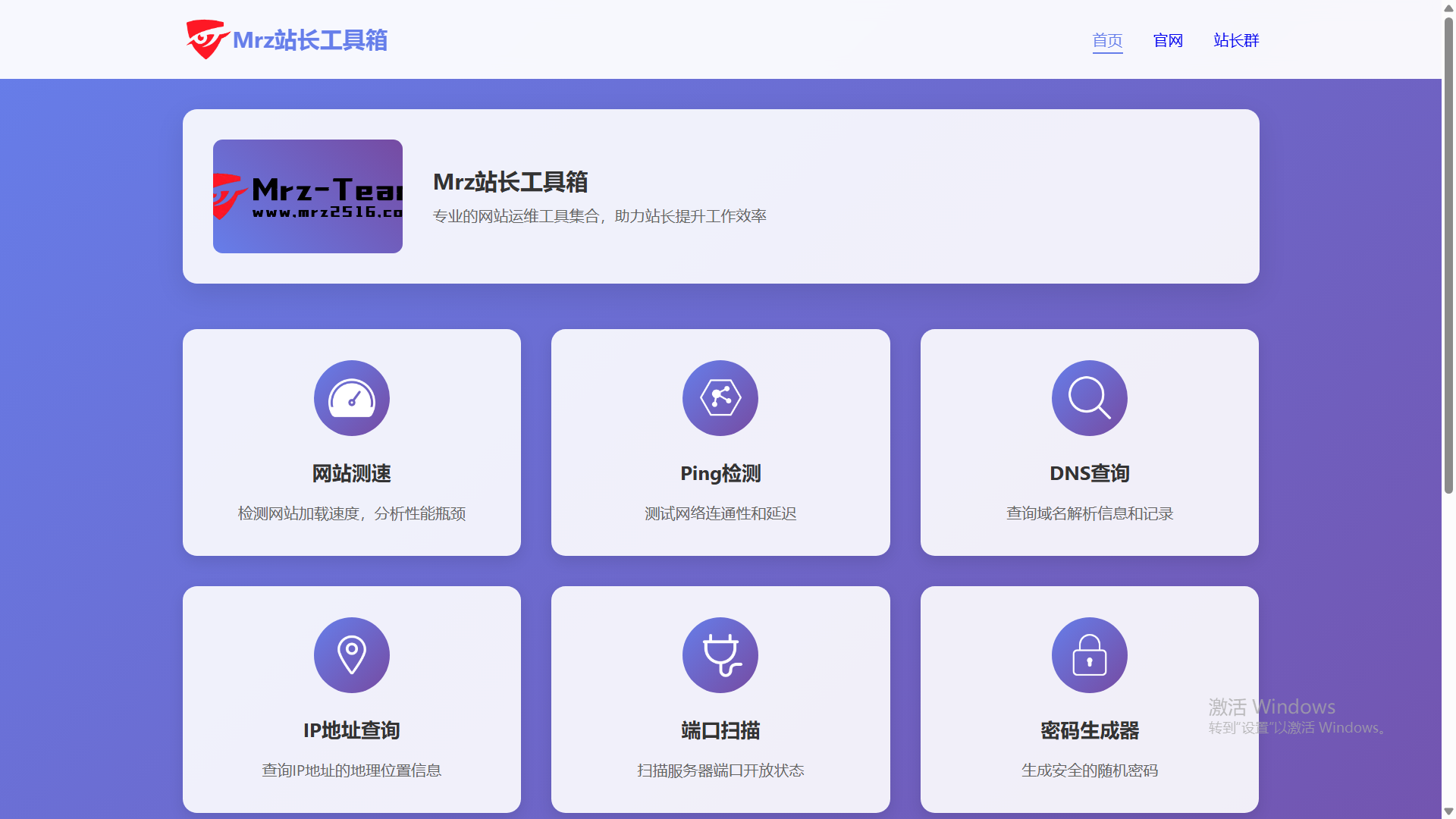Open the 首页 navigation link

(x=1107, y=40)
